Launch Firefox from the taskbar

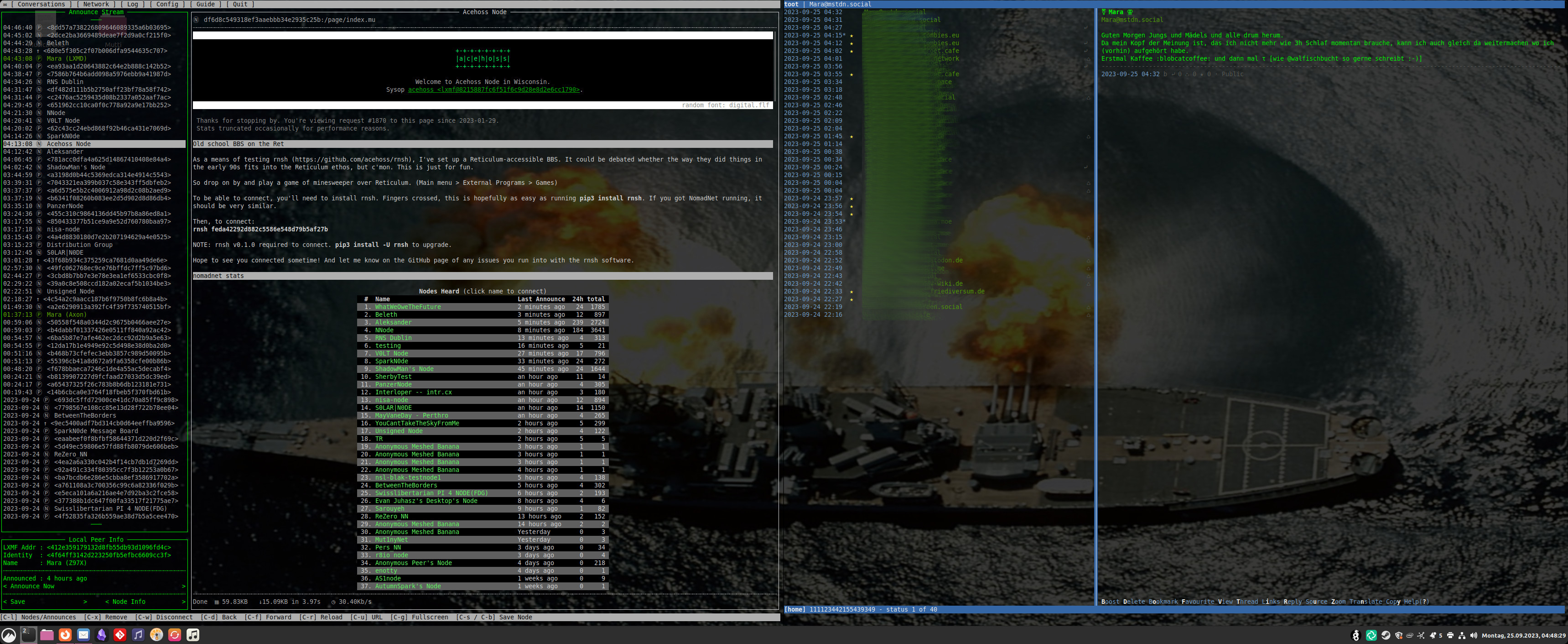(x=65, y=635)
